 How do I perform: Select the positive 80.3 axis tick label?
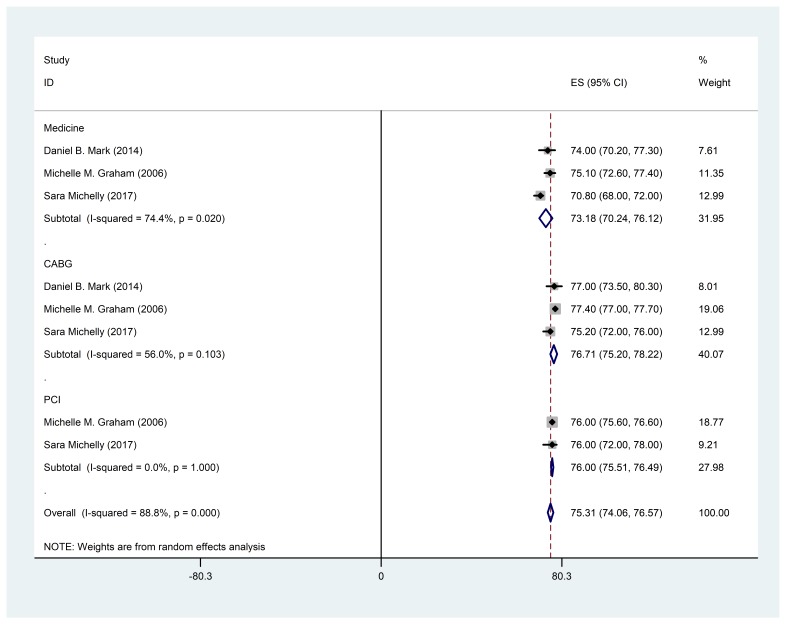coord(561,576)
